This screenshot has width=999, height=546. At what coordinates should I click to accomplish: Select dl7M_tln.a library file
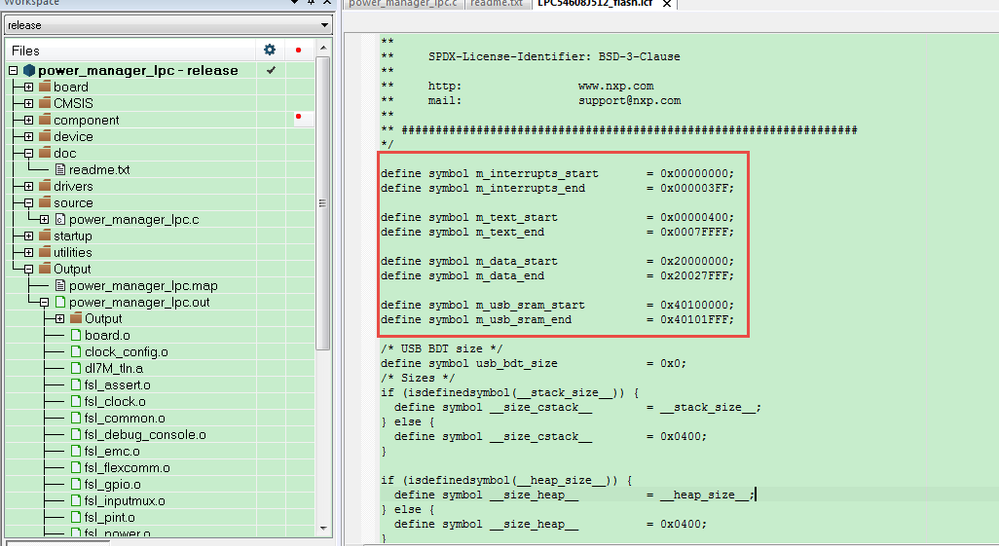(114, 368)
